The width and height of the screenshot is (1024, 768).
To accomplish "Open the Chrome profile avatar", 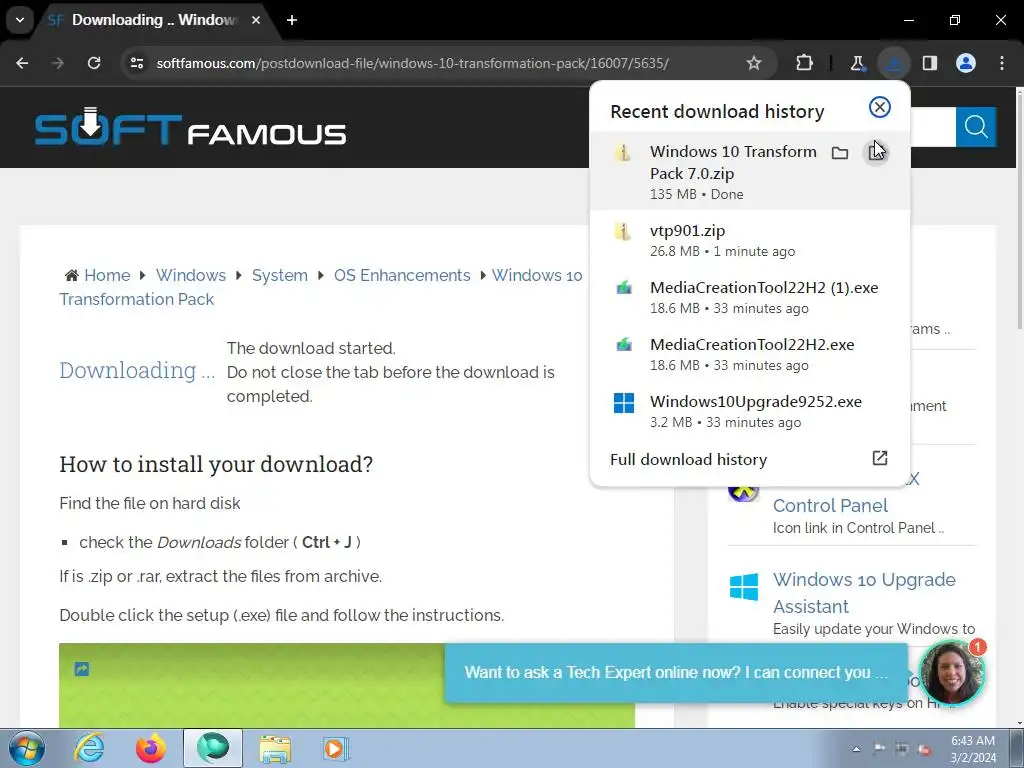I will click(966, 63).
